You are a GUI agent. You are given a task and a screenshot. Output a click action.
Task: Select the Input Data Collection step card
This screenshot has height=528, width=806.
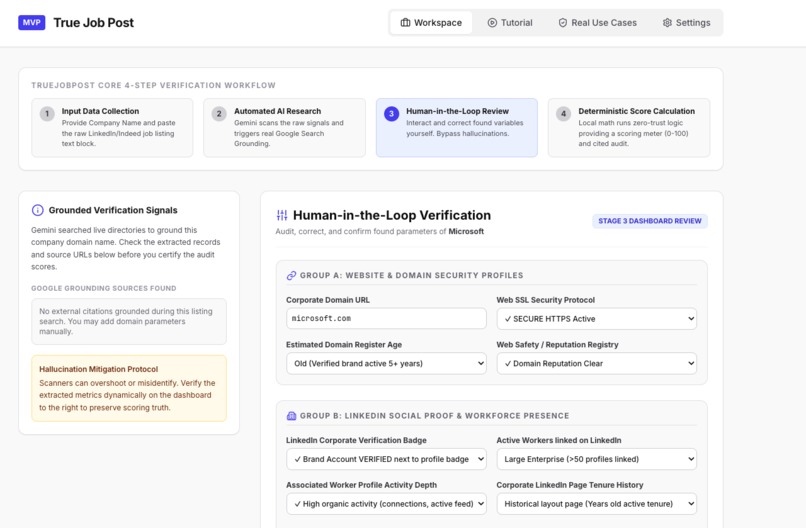[112, 128]
